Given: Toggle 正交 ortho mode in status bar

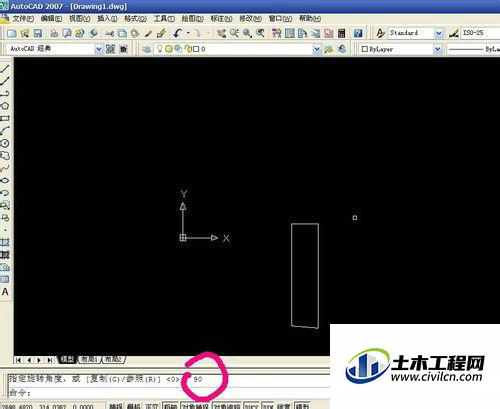Looking at the screenshot, I should tap(152, 406).
